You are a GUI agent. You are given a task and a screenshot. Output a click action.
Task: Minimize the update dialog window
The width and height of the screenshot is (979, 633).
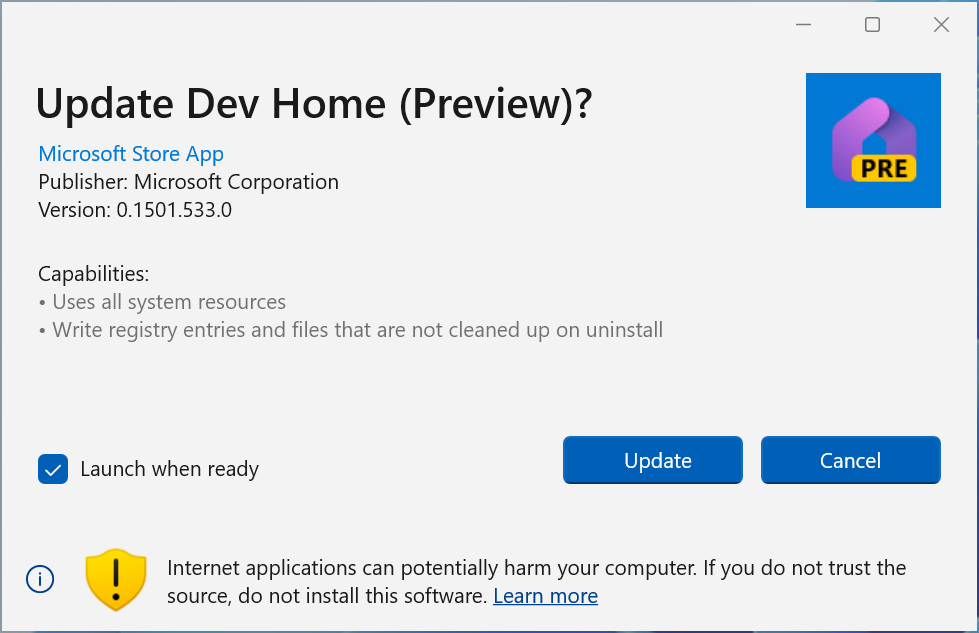[x=803, y=24]
